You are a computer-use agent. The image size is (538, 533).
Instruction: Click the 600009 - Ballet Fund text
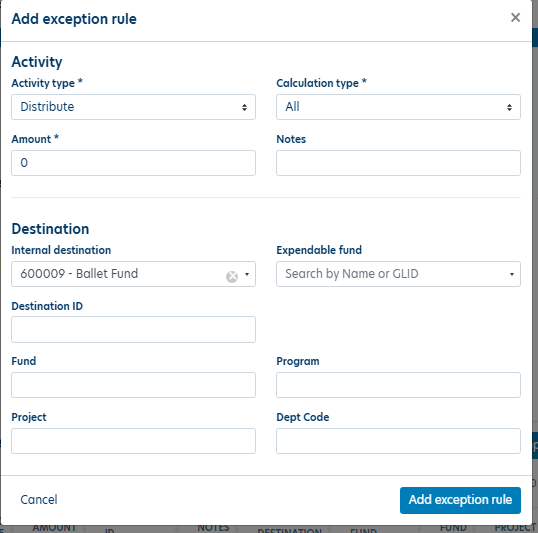(79, 274)
